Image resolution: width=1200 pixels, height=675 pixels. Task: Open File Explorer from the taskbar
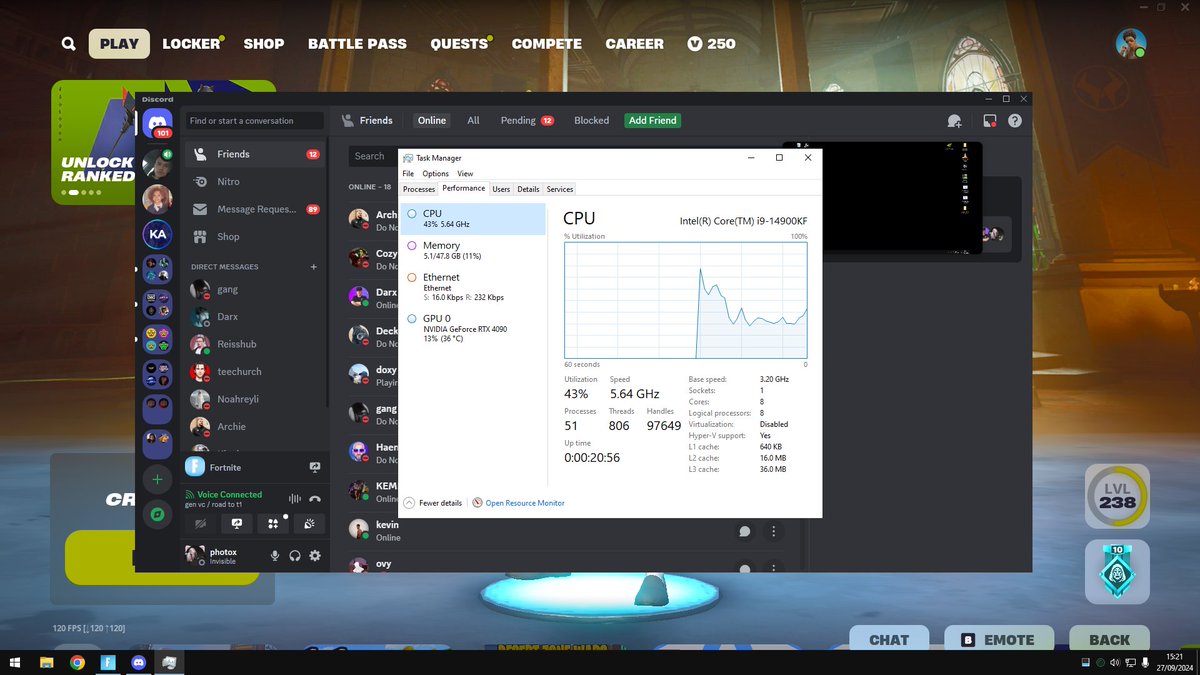[x=46, y=662]
